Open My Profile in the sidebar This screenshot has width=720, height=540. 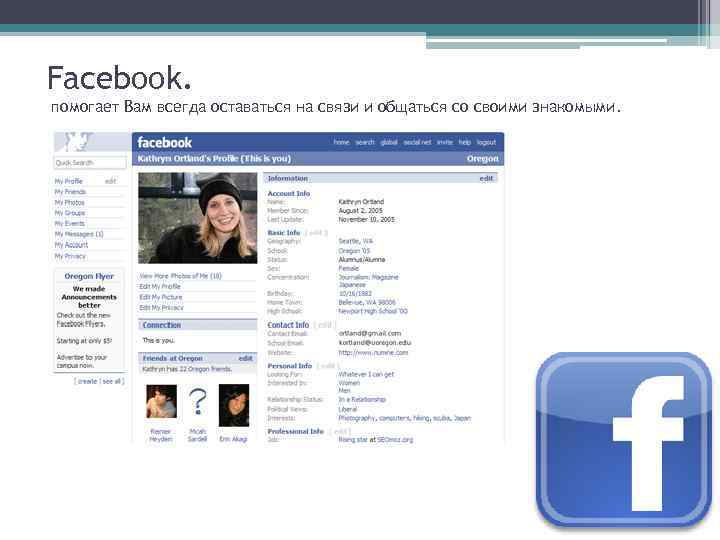pyautogui.click(x=68, y=181)
